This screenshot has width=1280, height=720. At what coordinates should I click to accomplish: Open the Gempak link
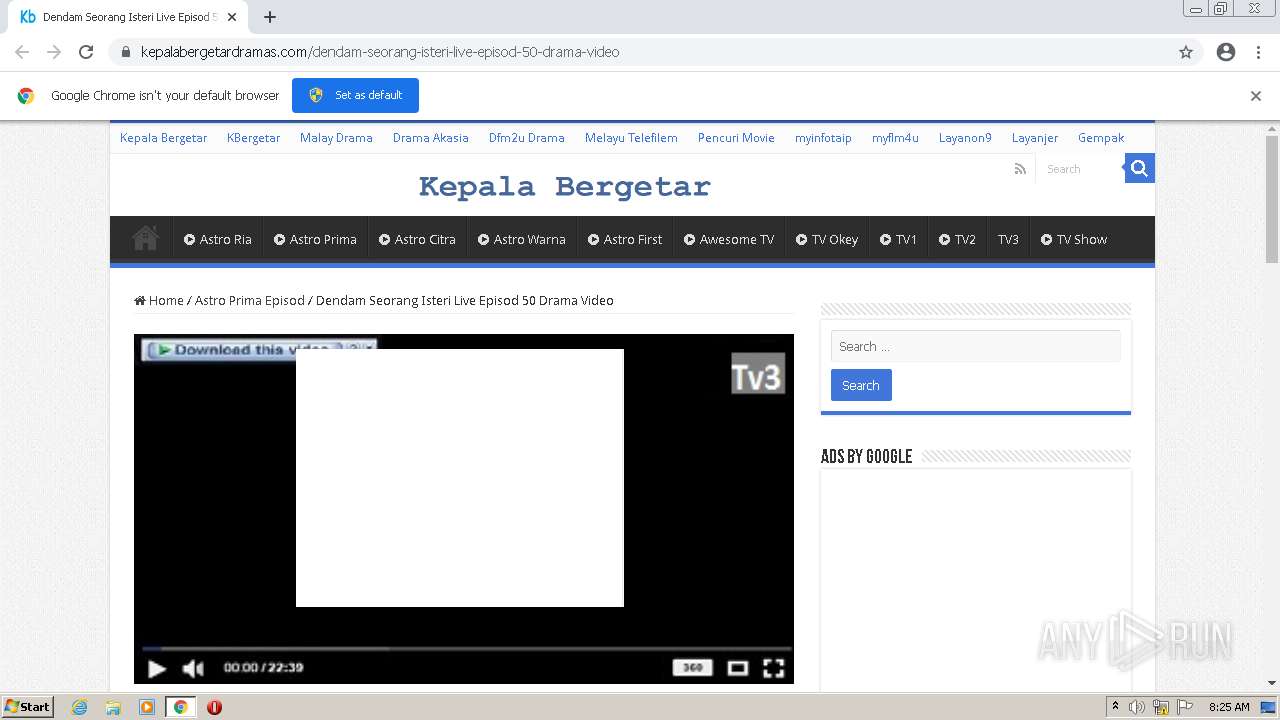click(1101, 138)
